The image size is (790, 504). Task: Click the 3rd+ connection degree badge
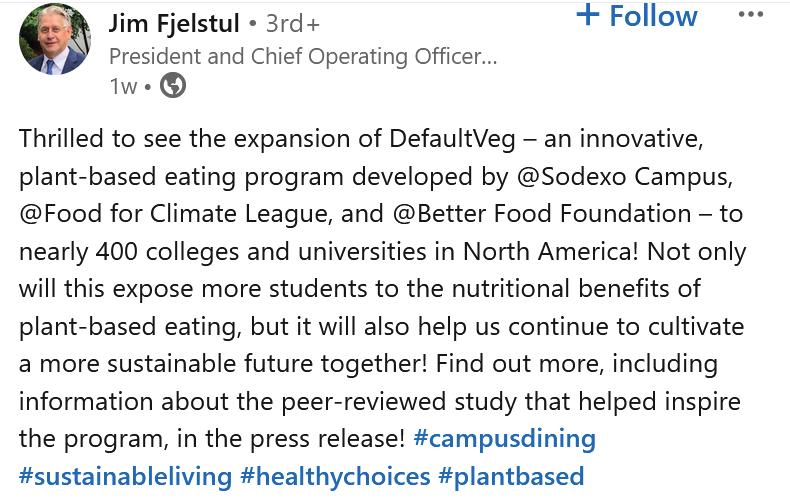click(293, 23)
